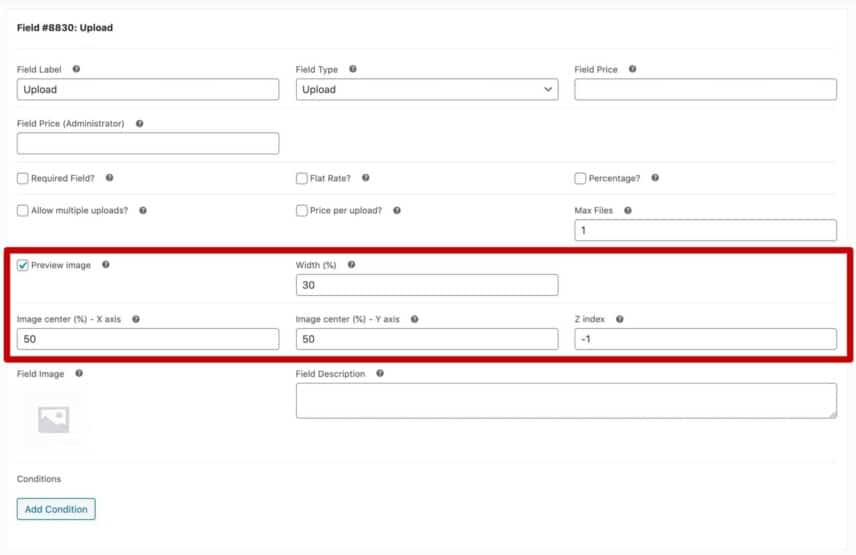Tick the Allow multiple uploads? checkbox

coord(22,211)
